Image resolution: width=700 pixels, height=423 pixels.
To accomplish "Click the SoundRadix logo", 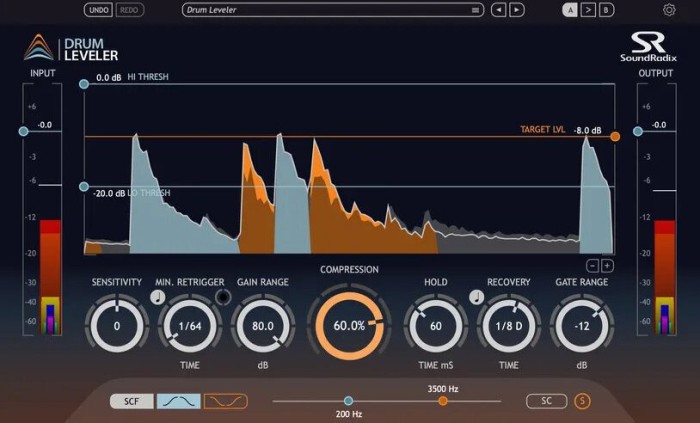I will click(x=649, y=46).
